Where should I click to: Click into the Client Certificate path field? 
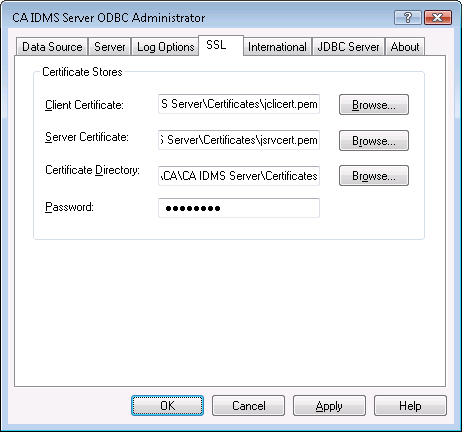click(239, 104)
